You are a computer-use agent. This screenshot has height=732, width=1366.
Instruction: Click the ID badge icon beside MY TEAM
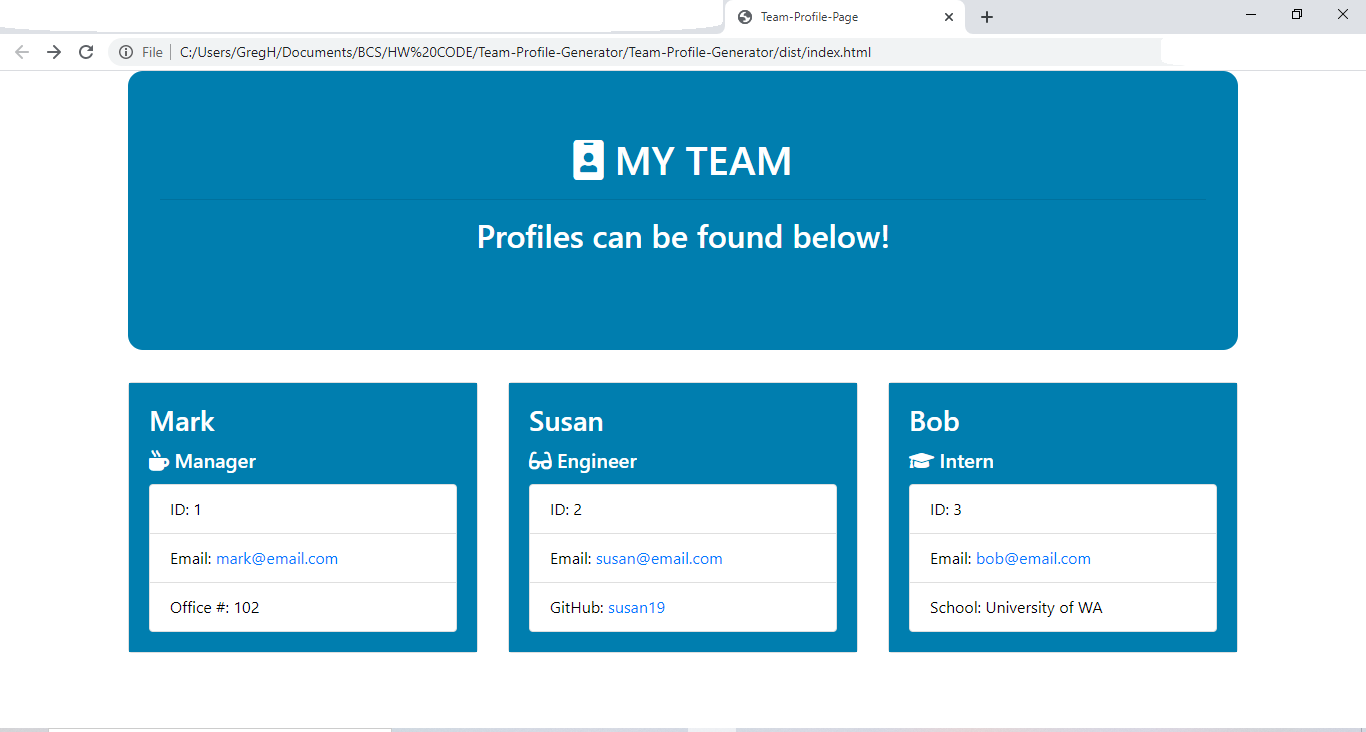click(x=588, y=159)
